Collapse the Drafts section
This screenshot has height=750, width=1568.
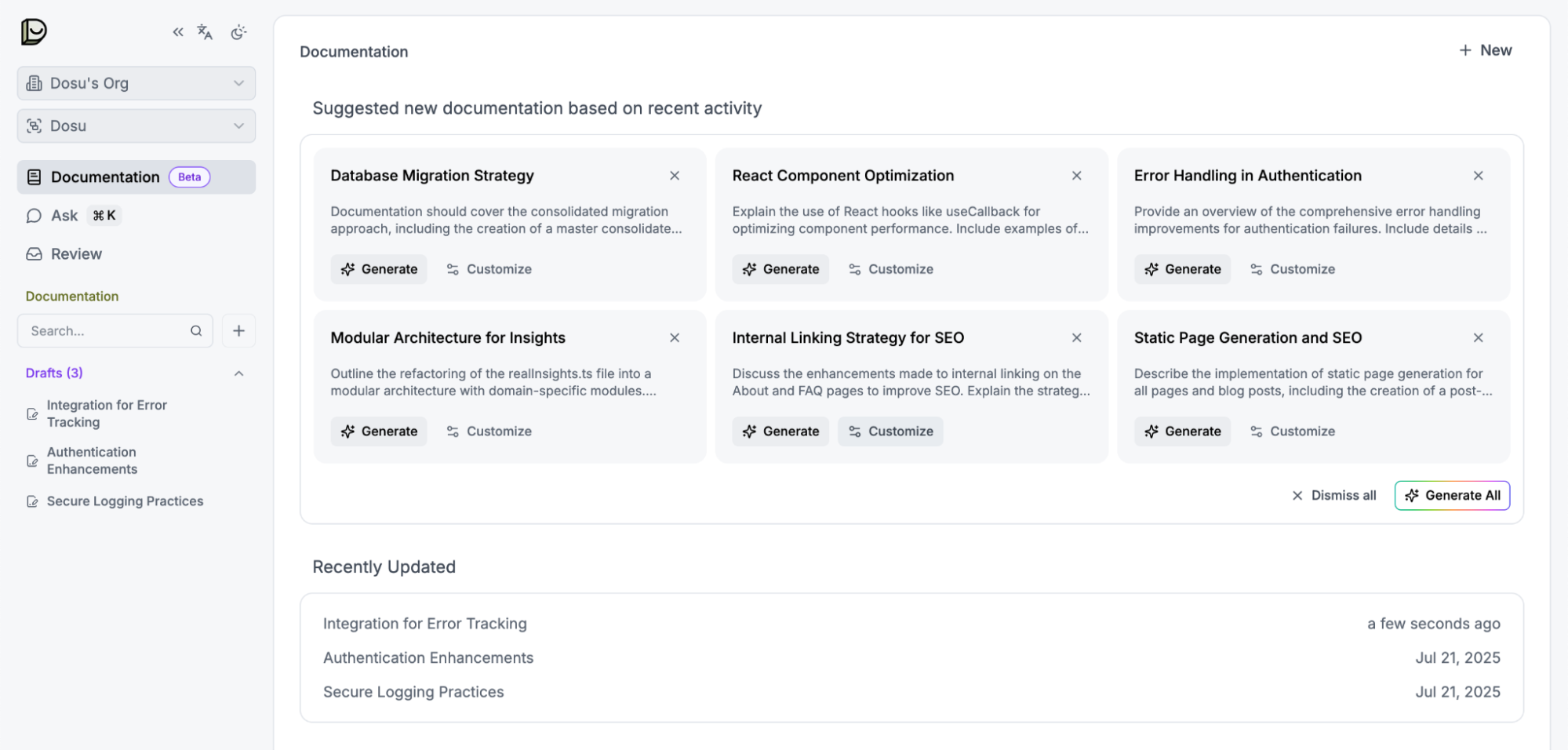(x=239, y=373)
